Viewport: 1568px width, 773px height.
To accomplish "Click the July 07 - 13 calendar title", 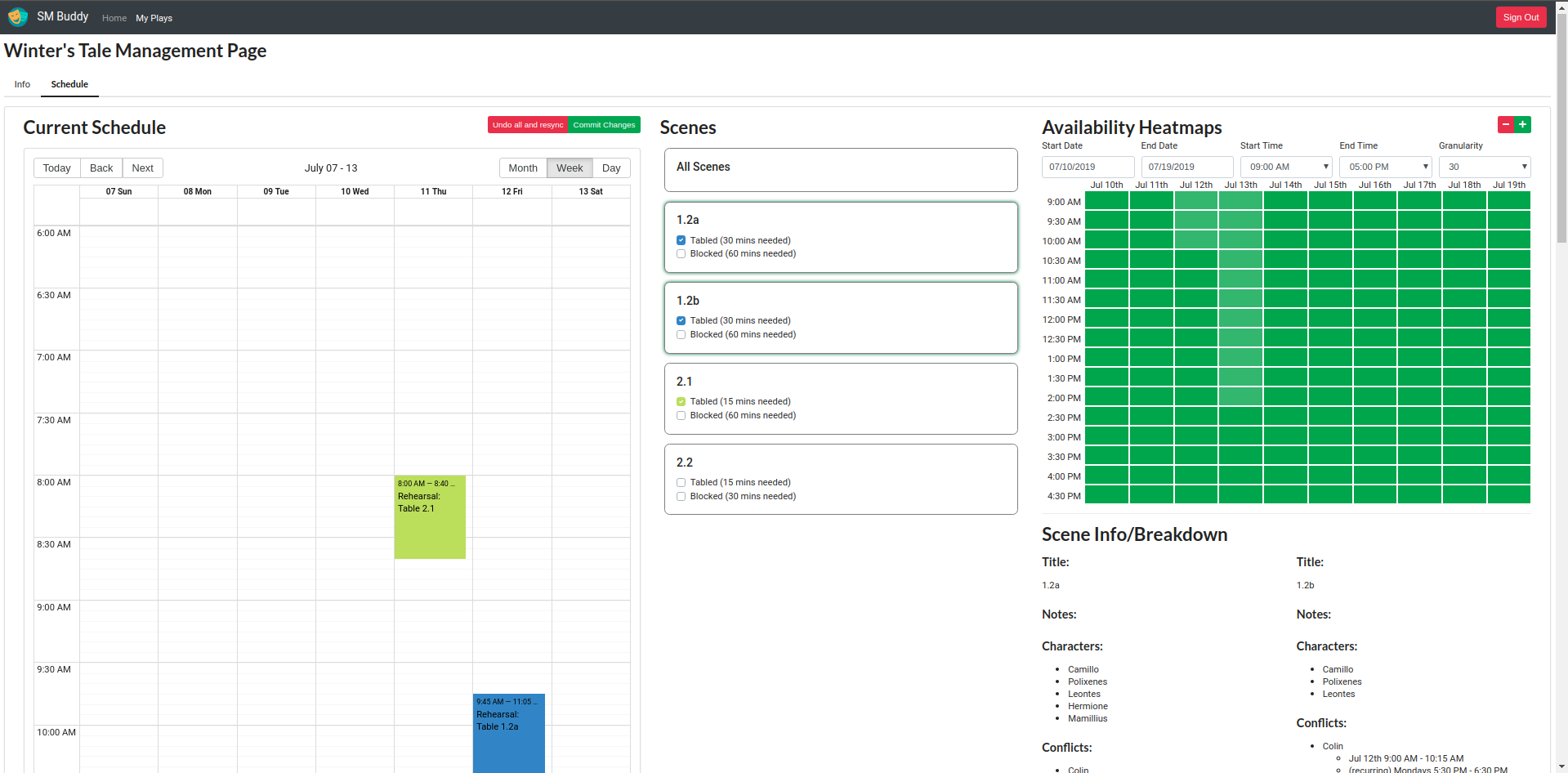I will click(x=331, y=168).
